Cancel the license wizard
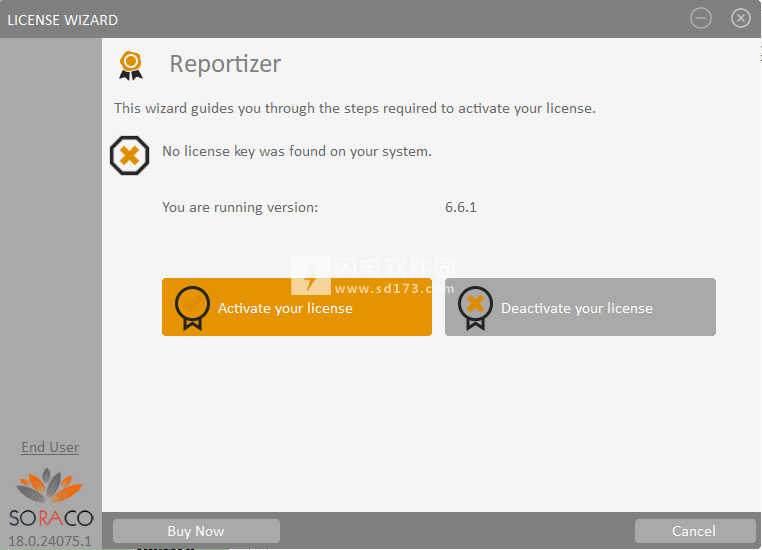Screen dimensions: 762x550 pyautogui.click(x=695, y=531)
